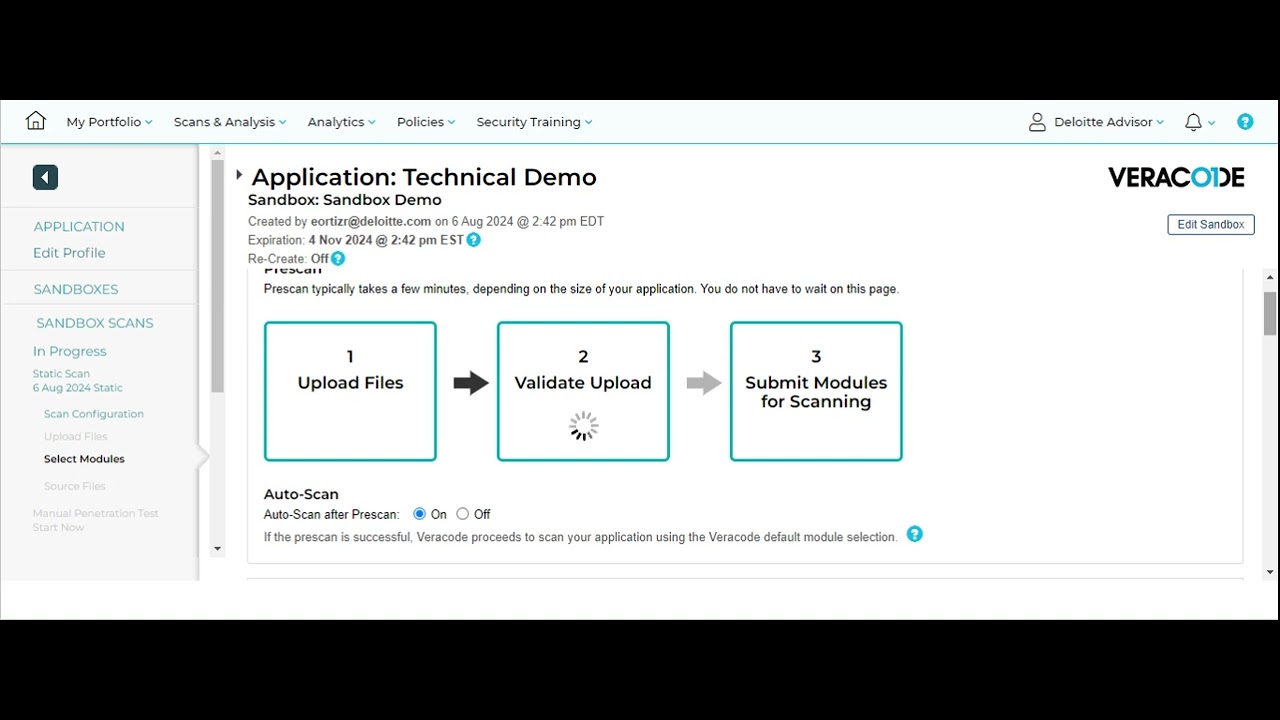Click the Veracode logo
This screenshot has width=1280, height=720.
point(1176,177)
